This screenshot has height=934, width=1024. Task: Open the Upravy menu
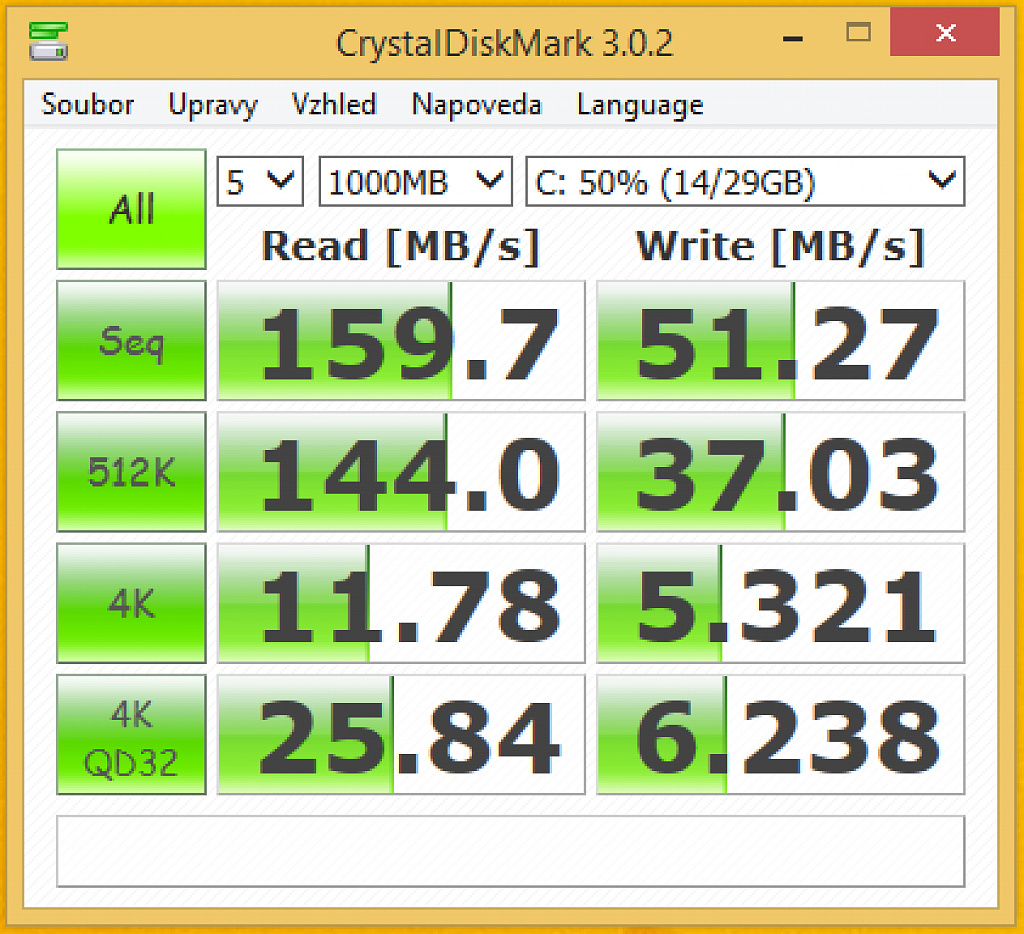tap(213, 105)
